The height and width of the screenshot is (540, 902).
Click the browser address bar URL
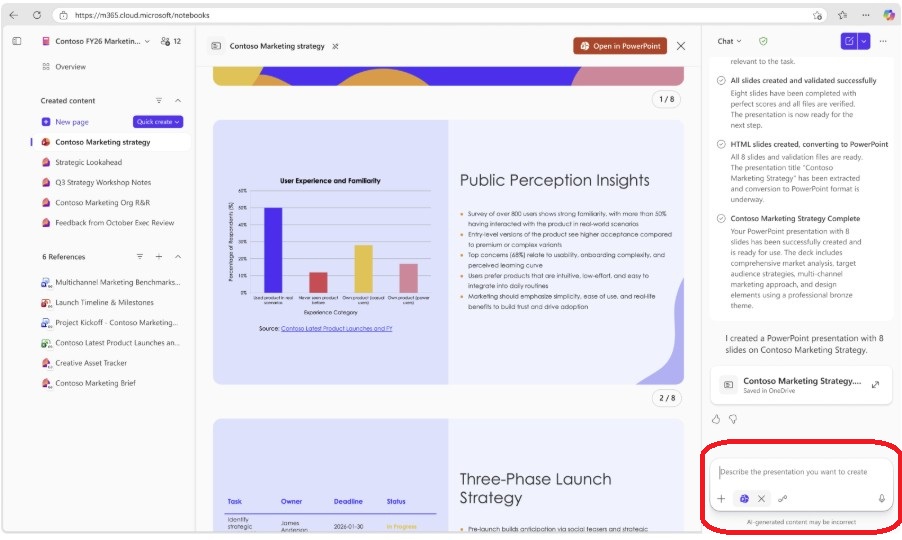coord(142,16)
